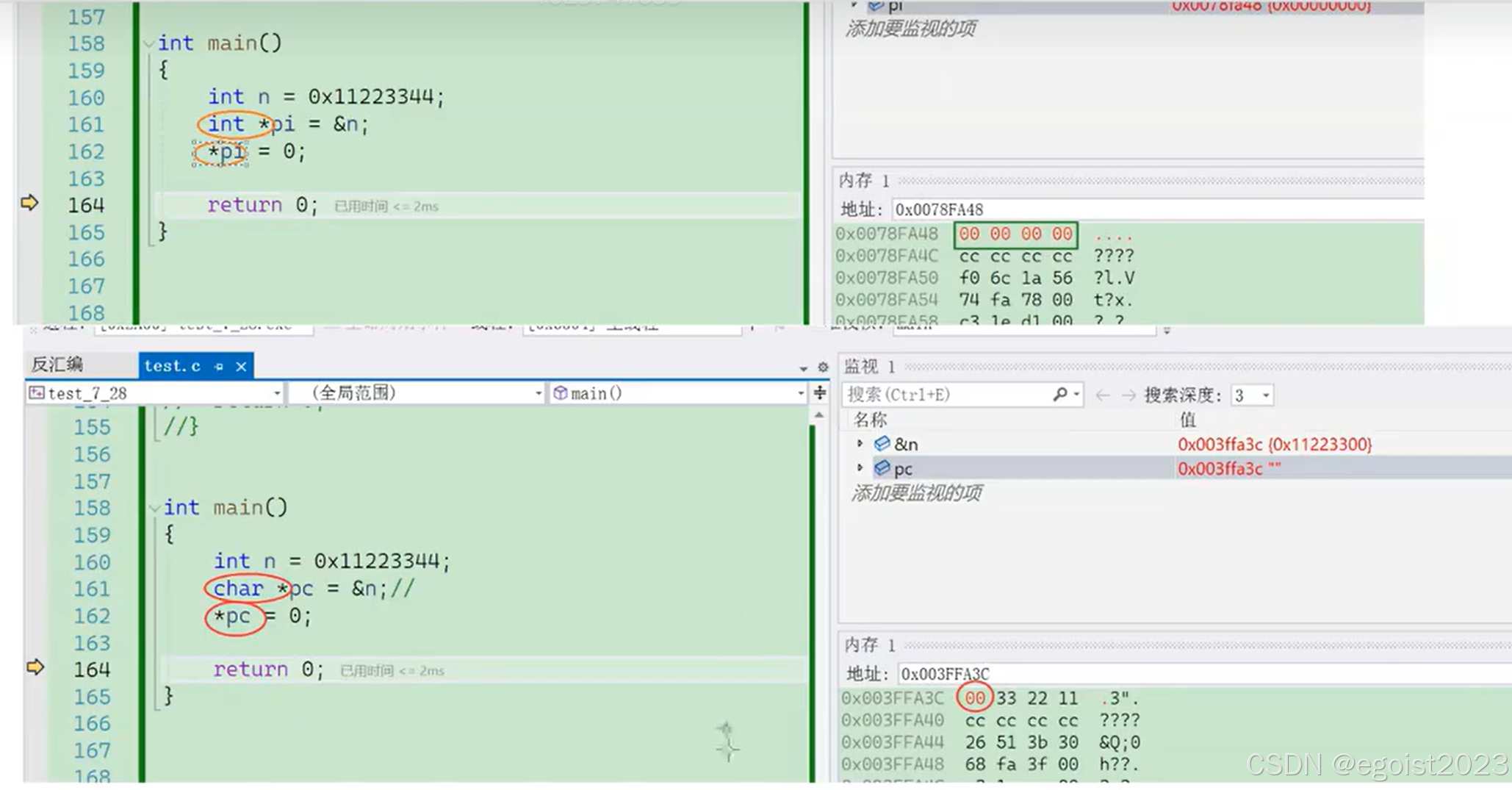
Task: Open the watch search options dropdown arrow
Action: pos(1076,395)
